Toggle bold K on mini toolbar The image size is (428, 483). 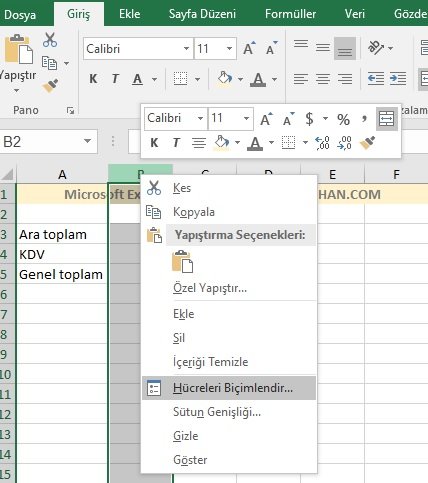154,143
